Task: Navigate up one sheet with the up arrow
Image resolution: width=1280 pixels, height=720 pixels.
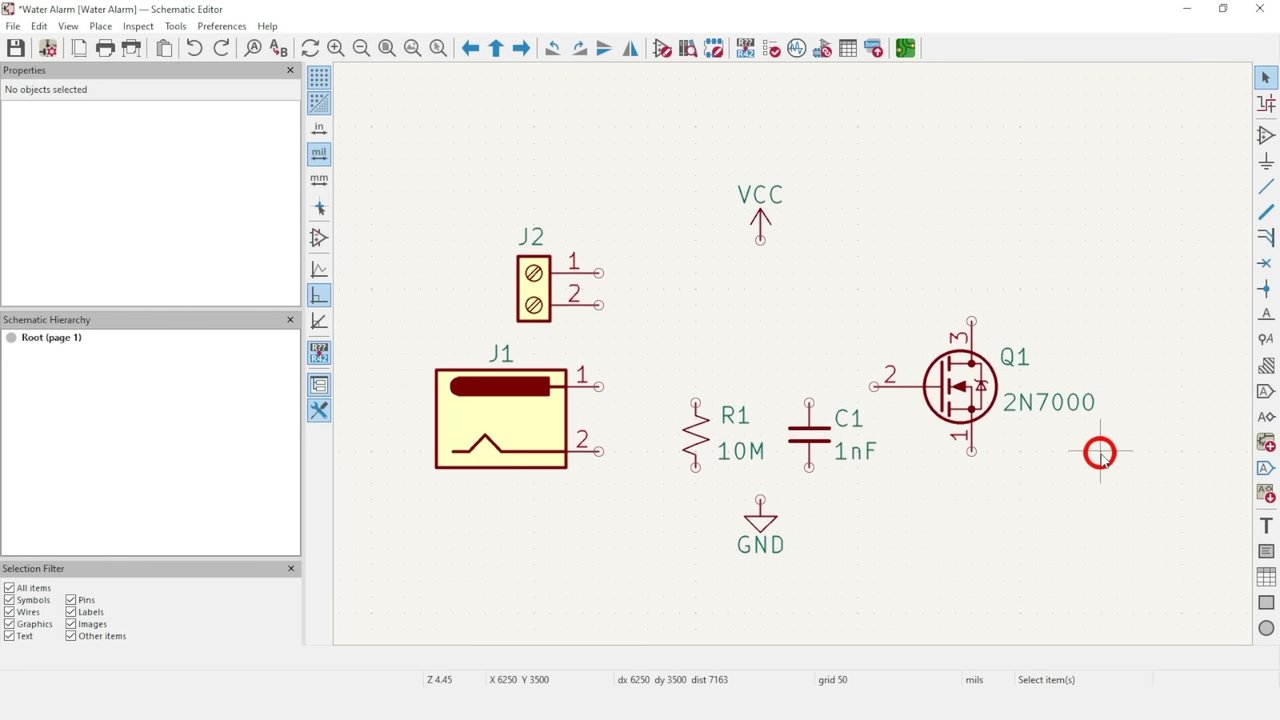Action: point(496,48)
